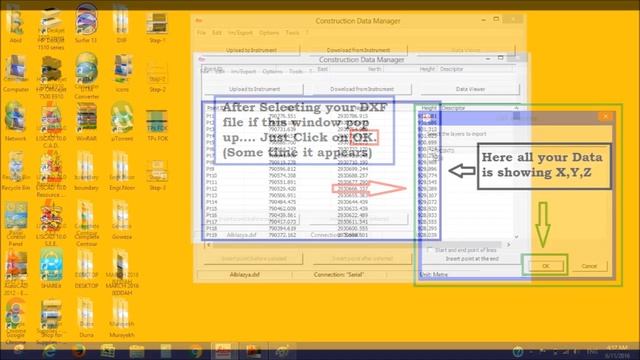Enable Start and end point of lines checkbox
640x360 pixels.
tap(429, 250)
